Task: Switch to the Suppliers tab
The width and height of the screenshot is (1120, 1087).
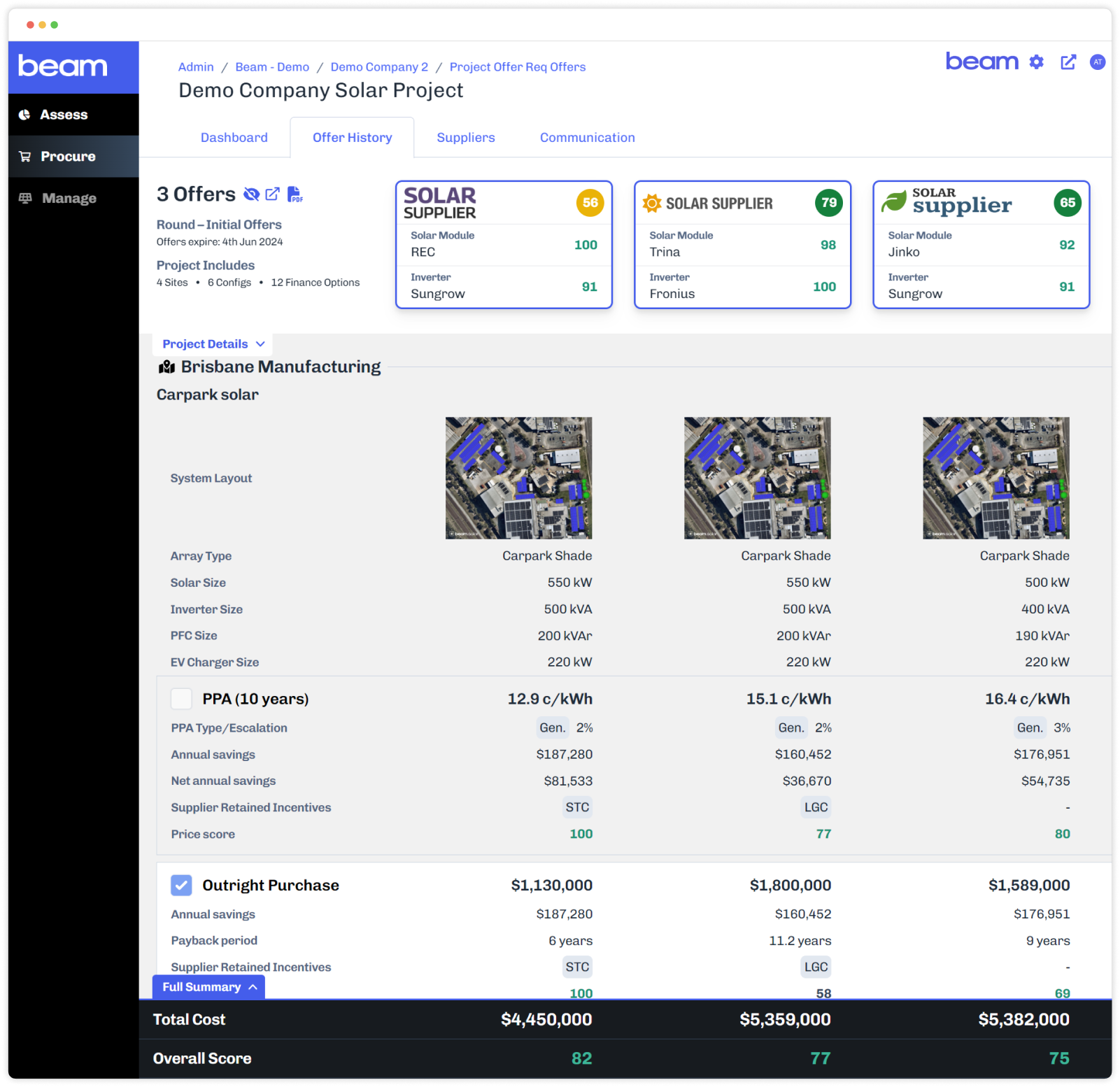Action: pos(466,138)
